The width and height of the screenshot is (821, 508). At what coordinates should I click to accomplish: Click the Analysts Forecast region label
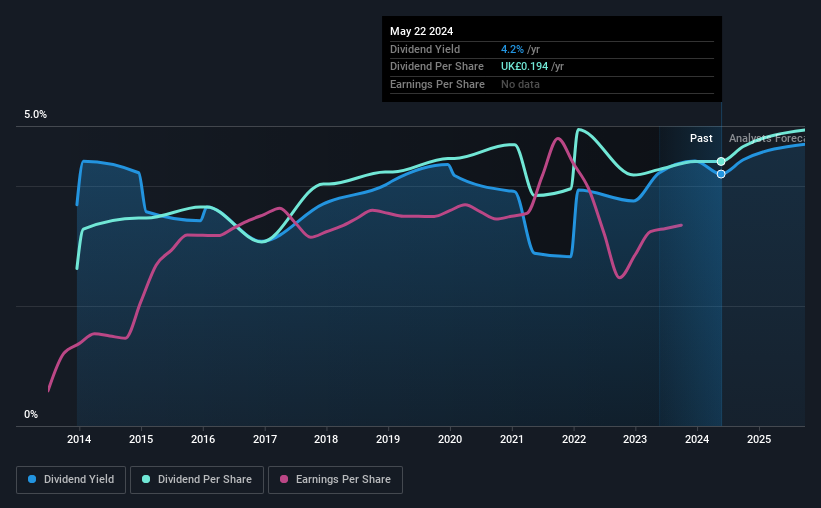[x=767, y=138]
